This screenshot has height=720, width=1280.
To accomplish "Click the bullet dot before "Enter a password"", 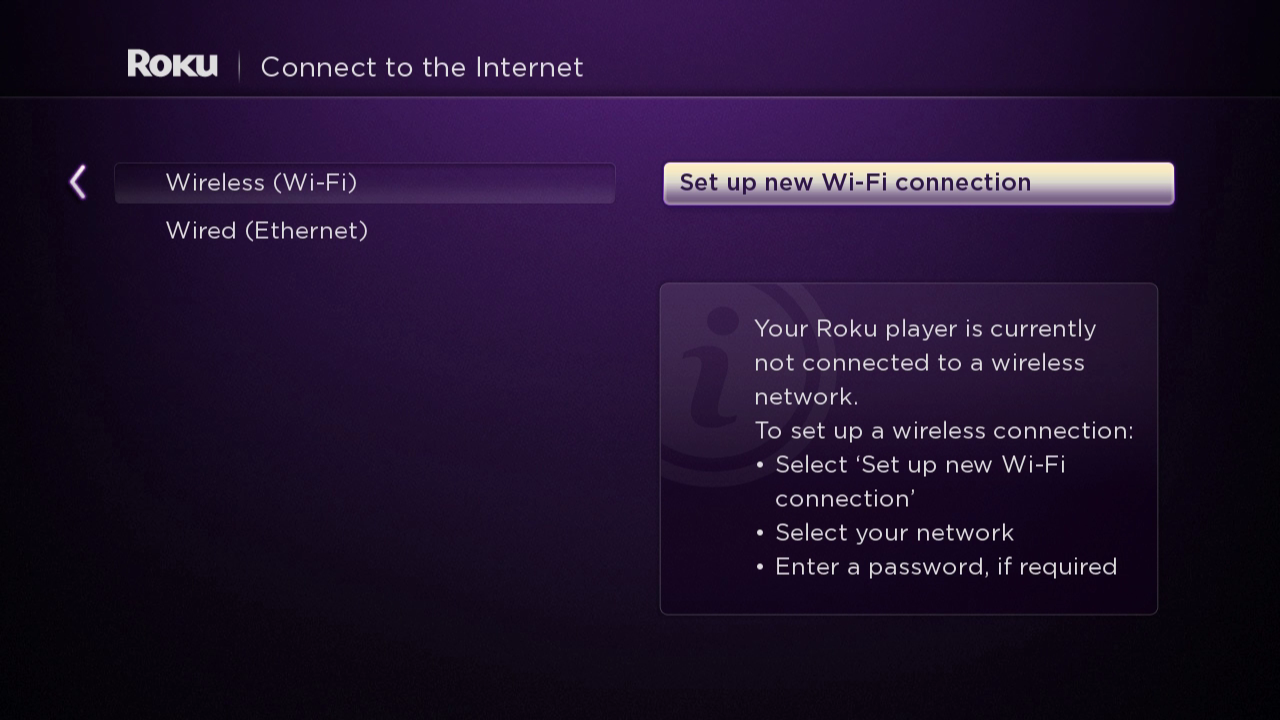I will (x=760, y=568).
